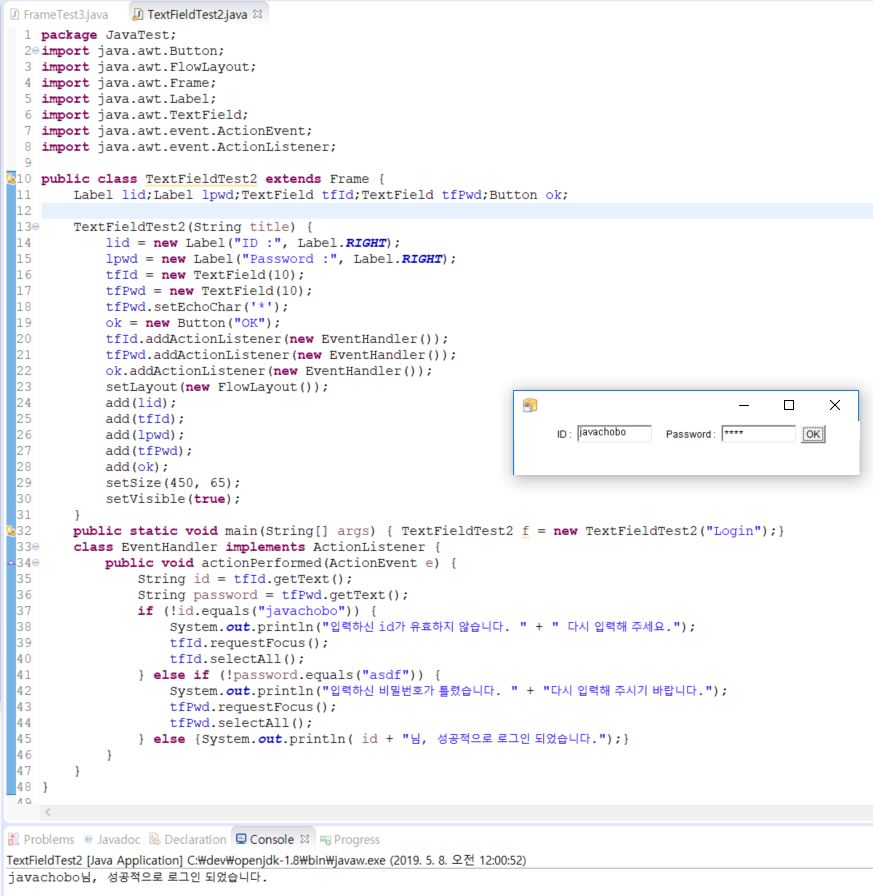Collapse the actionPerformed fold marker at line 34
Screen dimensions: 873x896
(35, 563)
